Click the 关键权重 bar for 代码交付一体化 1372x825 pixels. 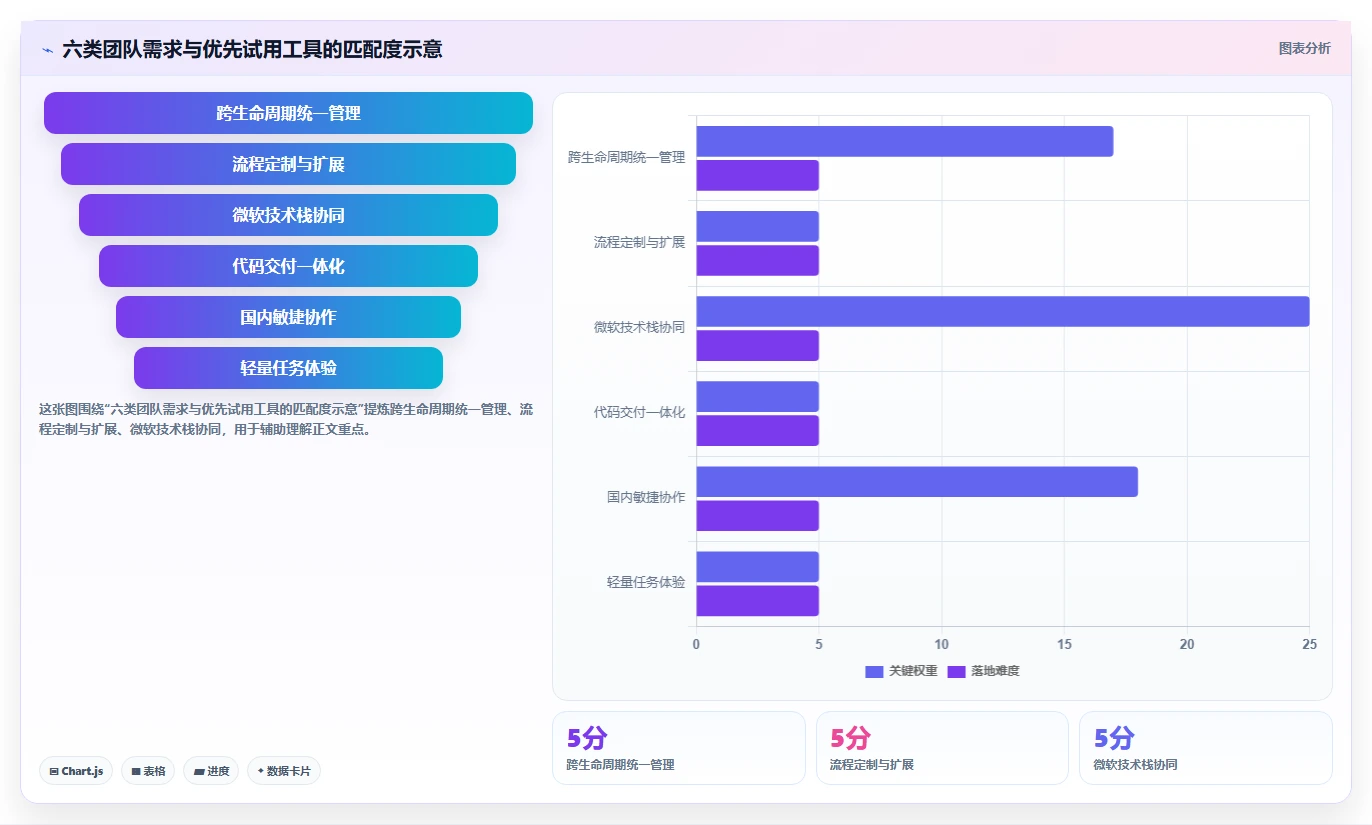pyautogui.click(x=757, y=396)
